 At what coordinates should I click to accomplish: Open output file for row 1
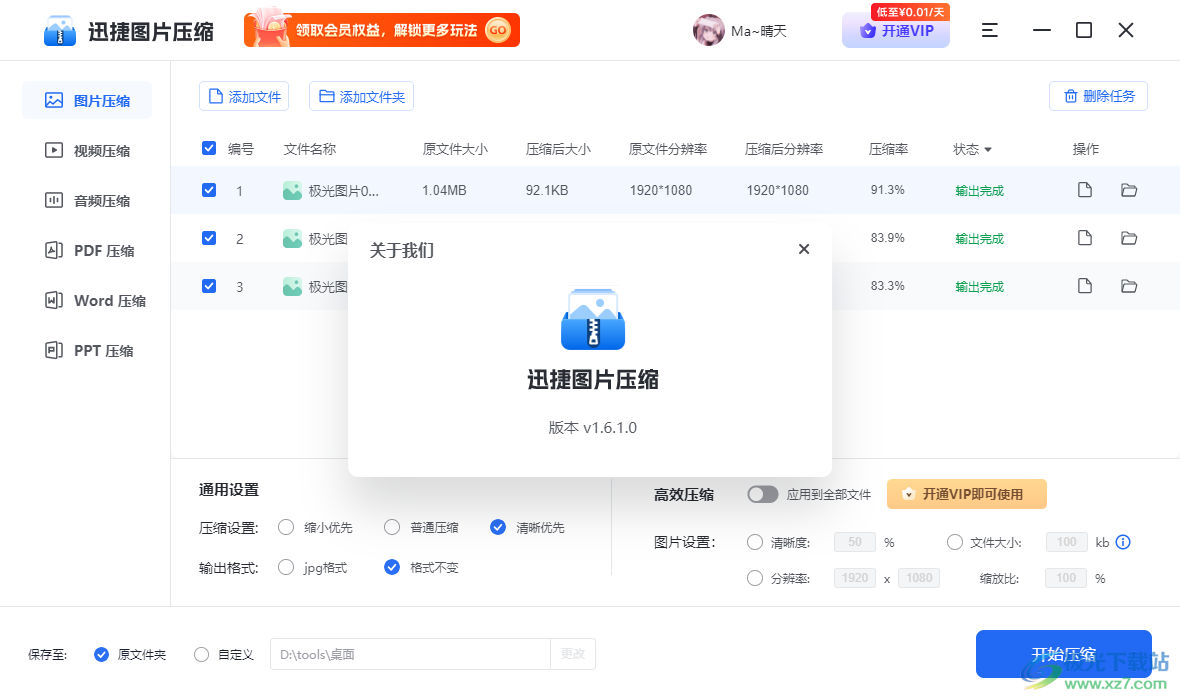pos(1084,190)
